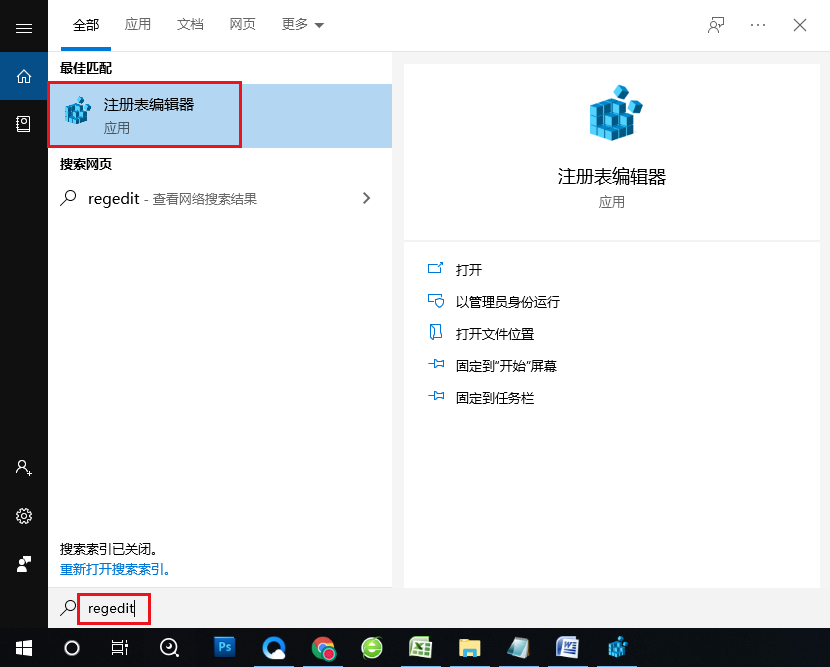Open the notepad-style icon on taskbar
This screenshot has width=830, height=667.
coord(518,647)
